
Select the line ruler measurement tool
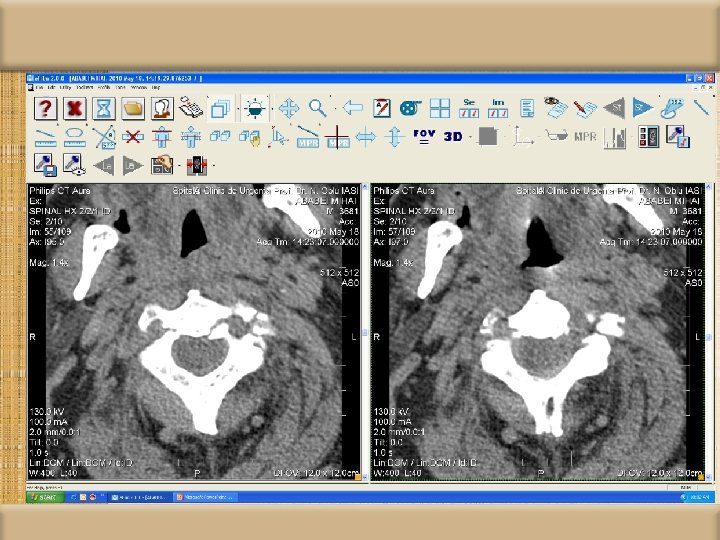click(45, 137)
